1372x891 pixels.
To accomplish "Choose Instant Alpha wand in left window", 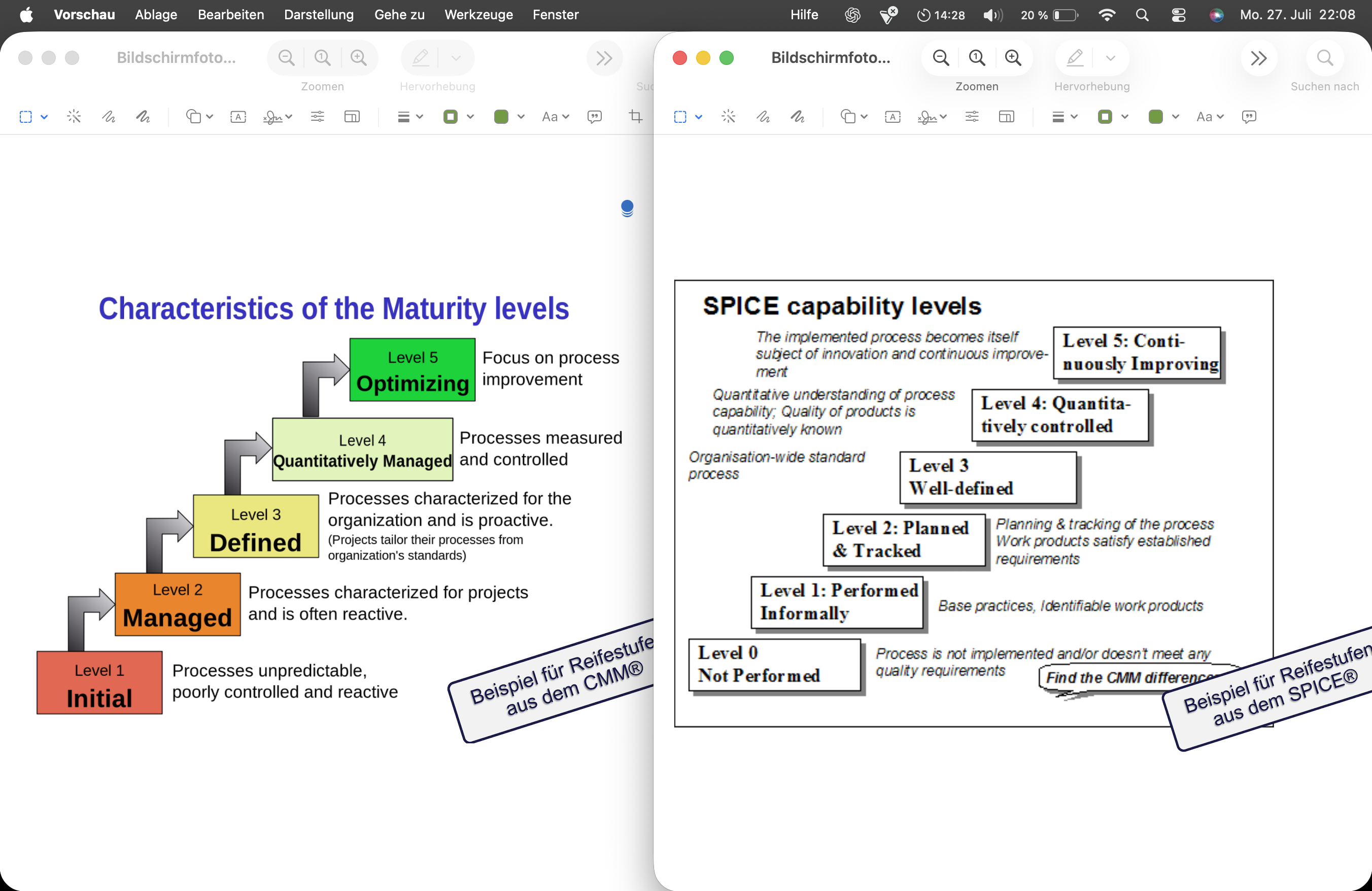I will coord(74,117).
